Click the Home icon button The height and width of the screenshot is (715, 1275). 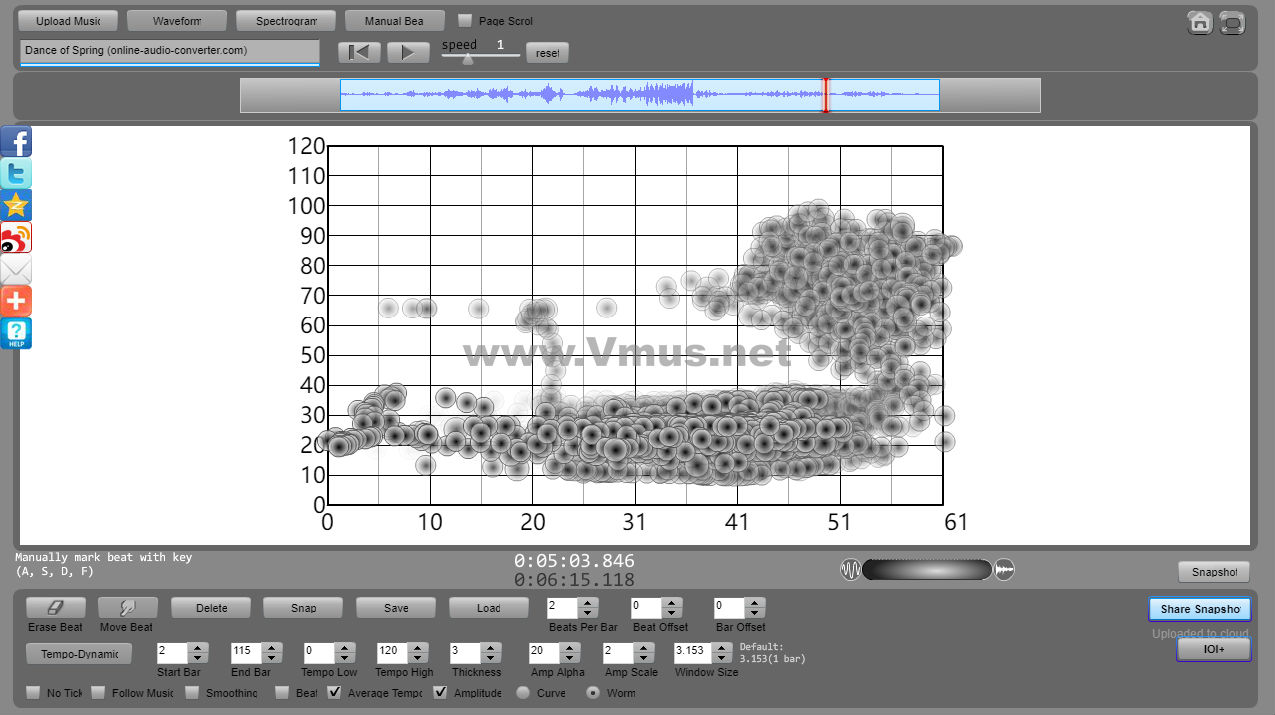coord(1200,23)
